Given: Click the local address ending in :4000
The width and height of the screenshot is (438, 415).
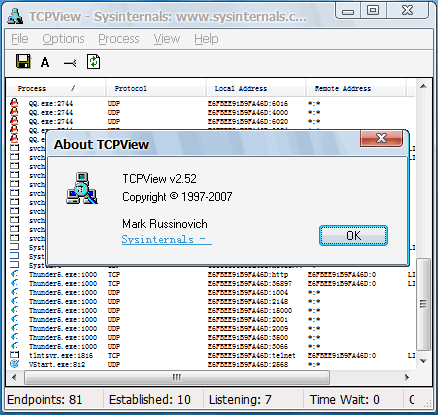Looking at the screenshot, I should click(x=248, y=113).
